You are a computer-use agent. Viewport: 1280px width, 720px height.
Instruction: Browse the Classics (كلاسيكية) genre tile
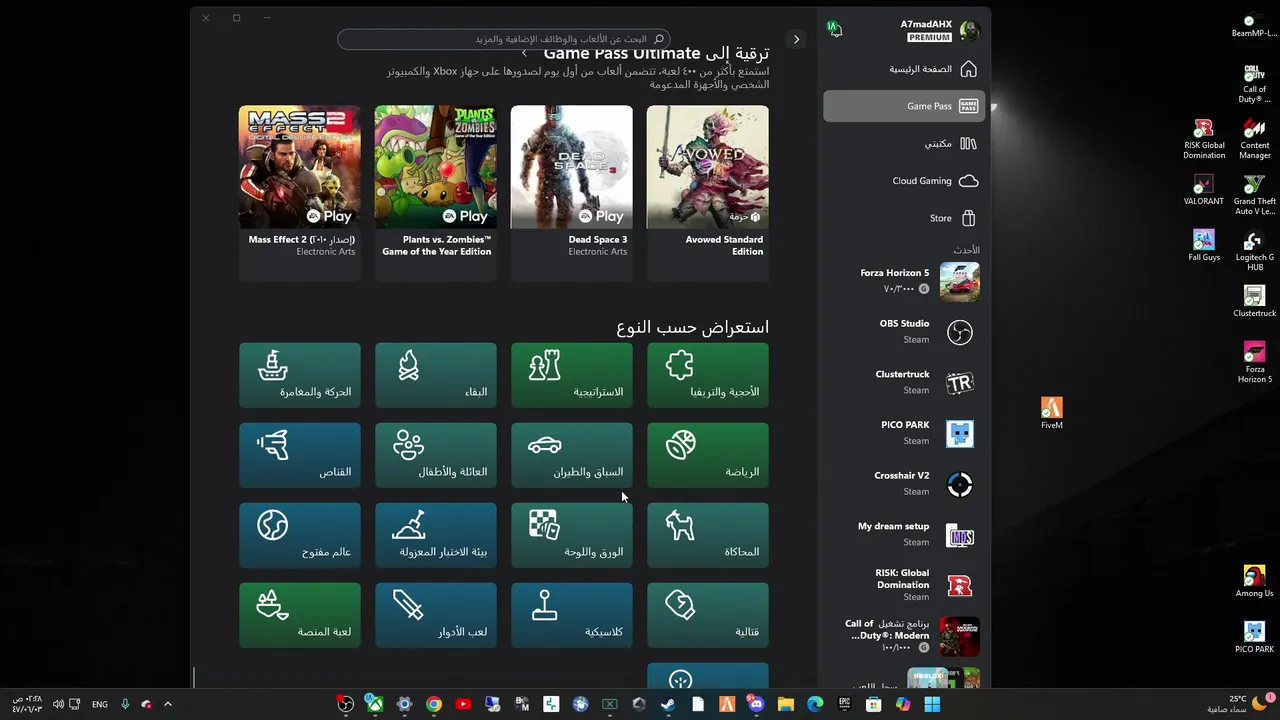(x=572, y=615)
